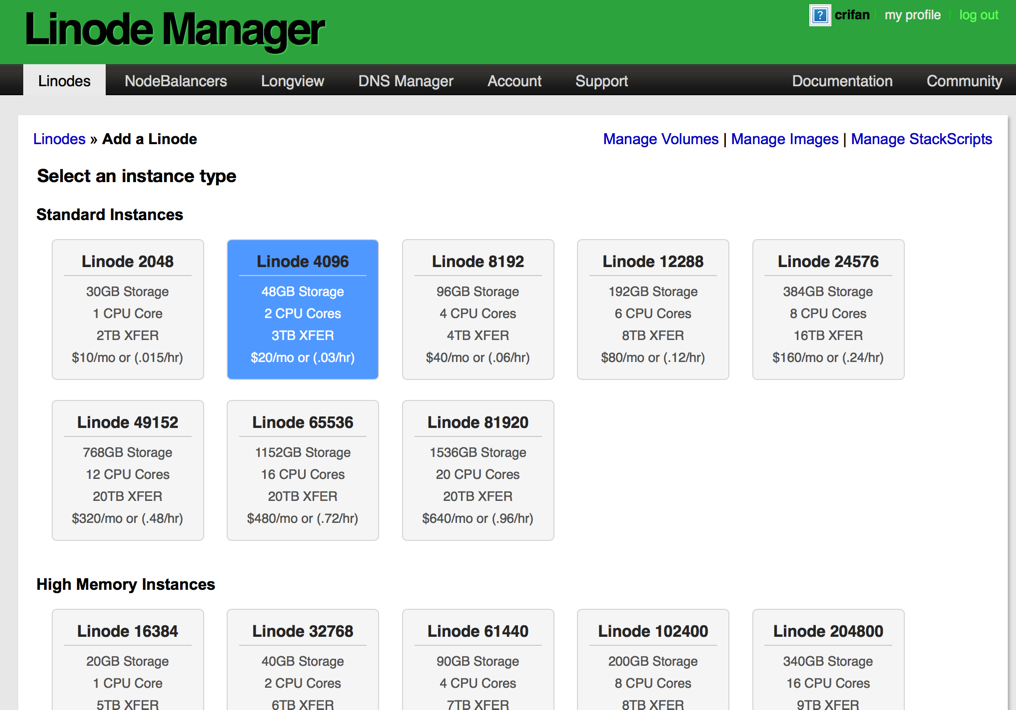Click the crifan username link
The width and height of the screenshot is (1016, 710).
[x=852, y=15]
